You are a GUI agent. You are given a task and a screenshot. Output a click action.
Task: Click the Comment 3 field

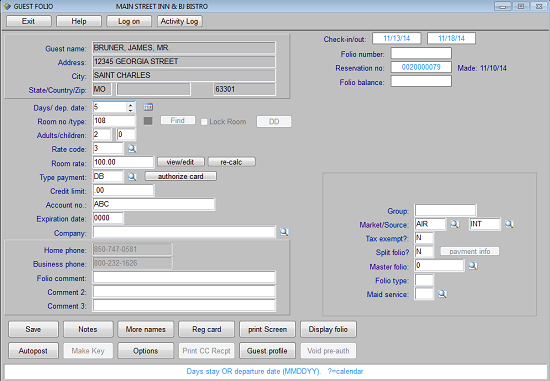(x=184, y=306)
